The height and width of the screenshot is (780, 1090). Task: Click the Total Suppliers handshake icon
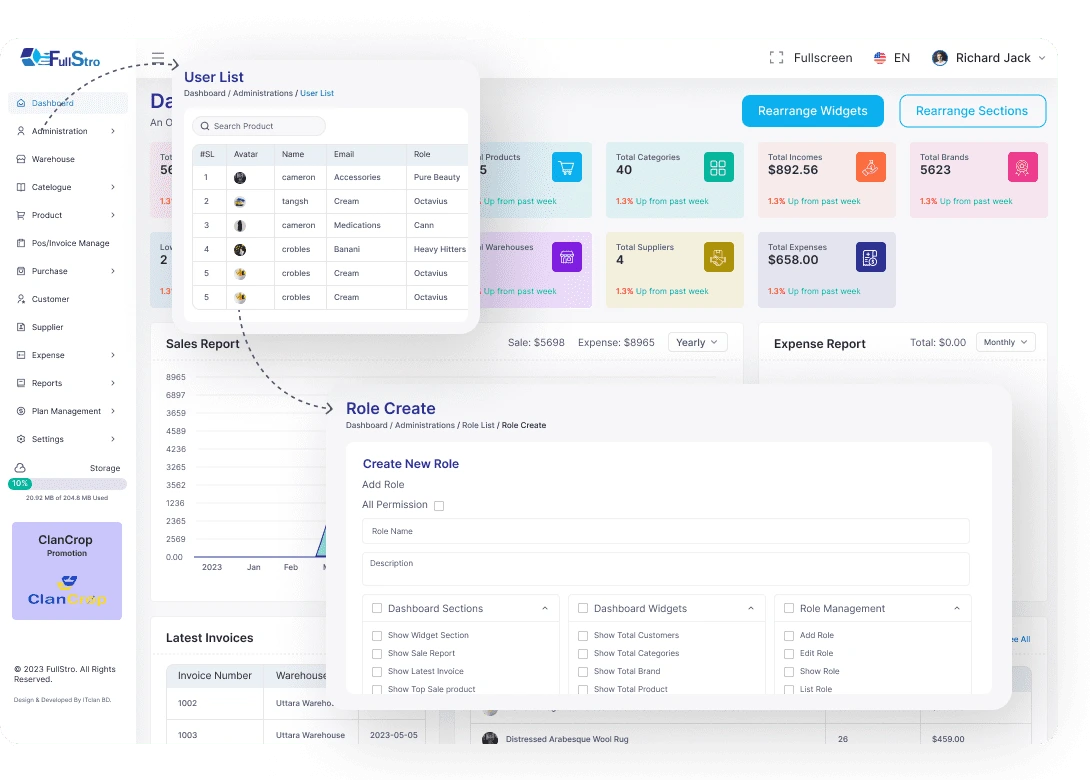point(718,257)
